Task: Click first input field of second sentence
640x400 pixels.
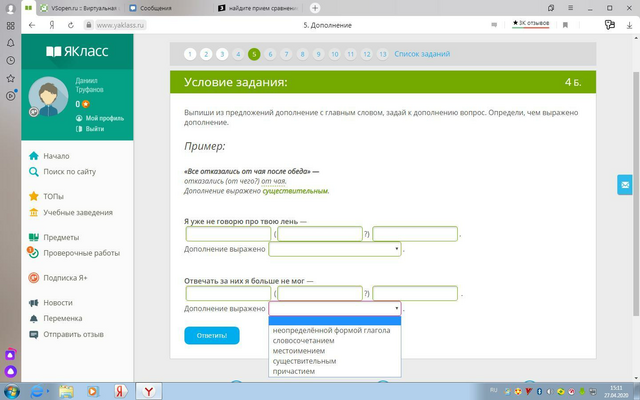Action: tap(228, 294)
